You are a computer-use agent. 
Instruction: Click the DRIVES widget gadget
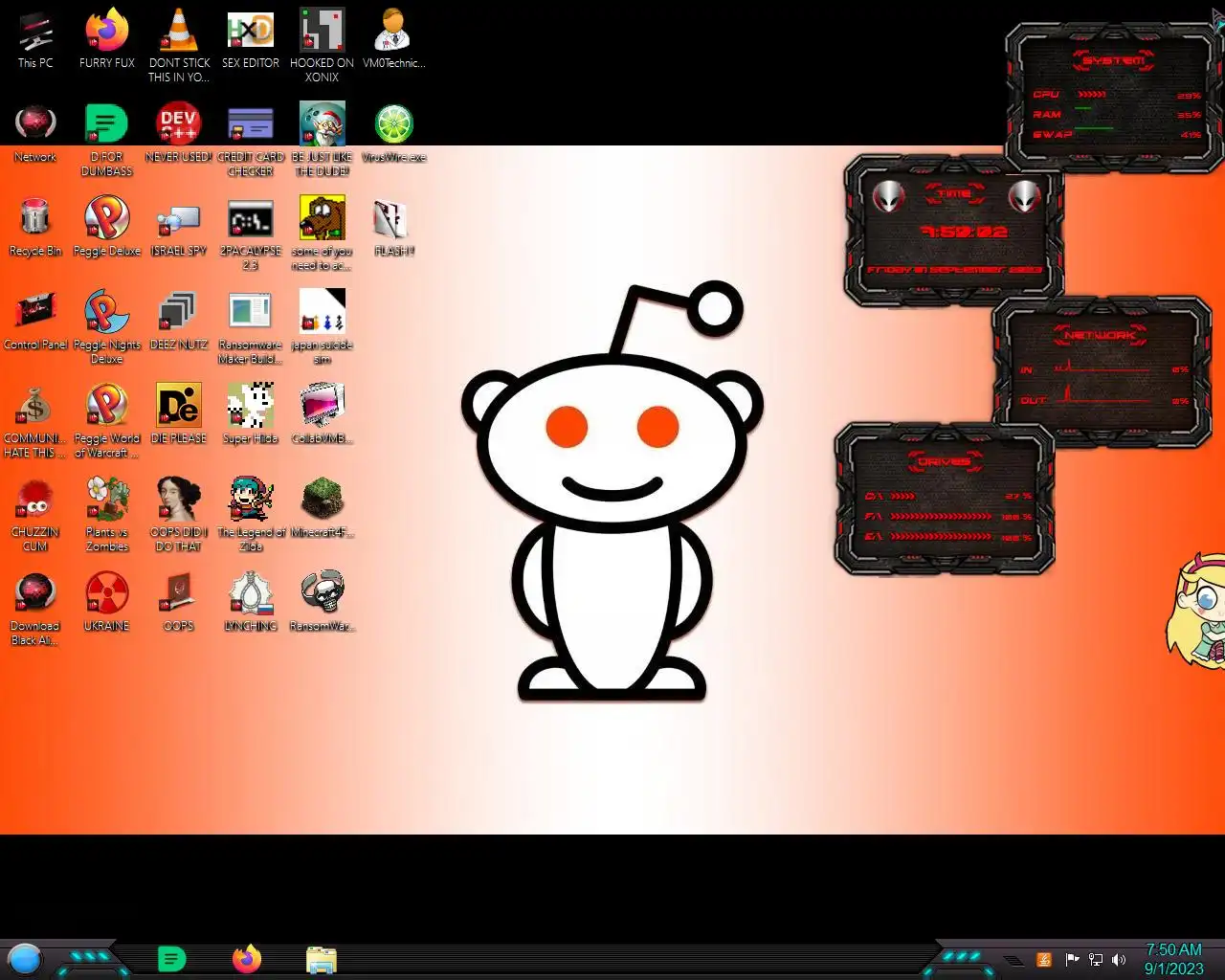click(x=945, y=499)
